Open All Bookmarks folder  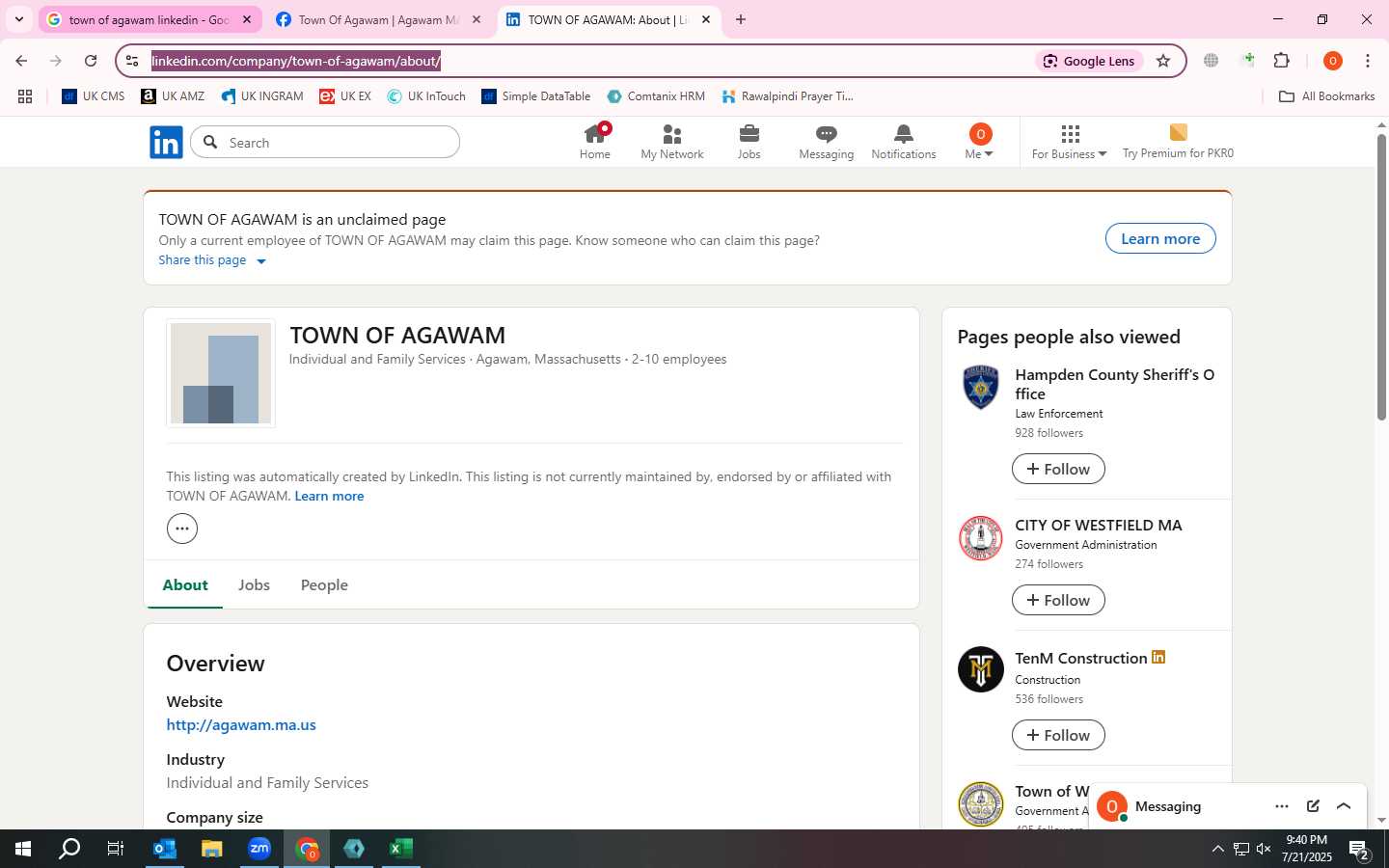[x=1326, y=96]
